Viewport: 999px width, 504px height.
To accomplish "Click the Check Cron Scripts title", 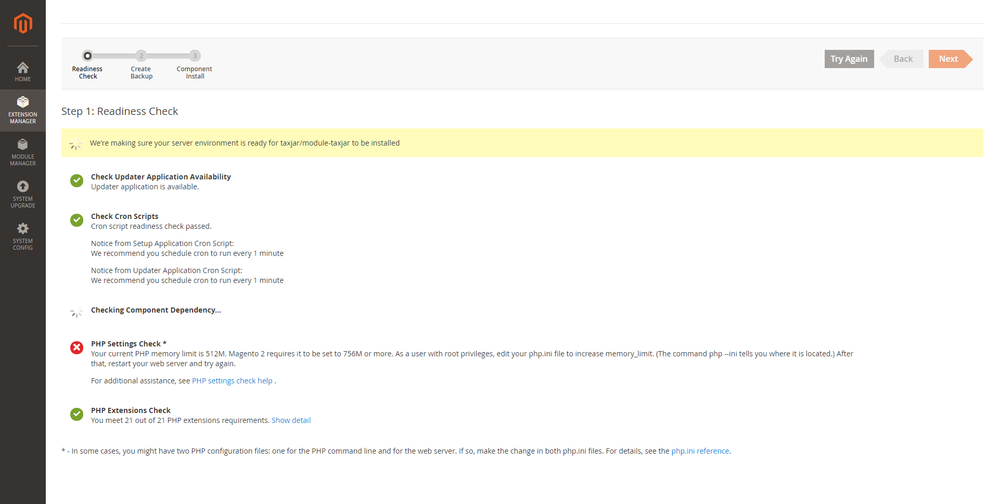I will coord(124,216).
